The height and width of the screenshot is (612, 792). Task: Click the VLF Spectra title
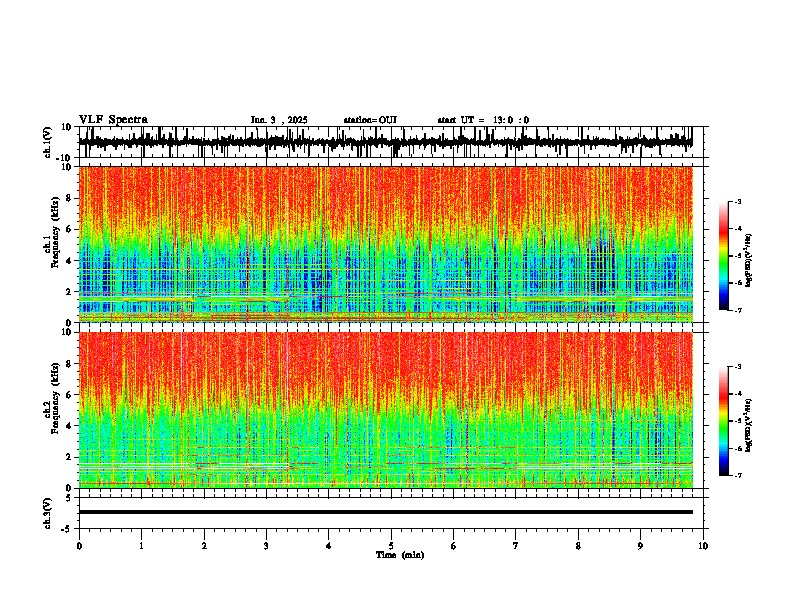pyautogui.click(x=113, y=120)
